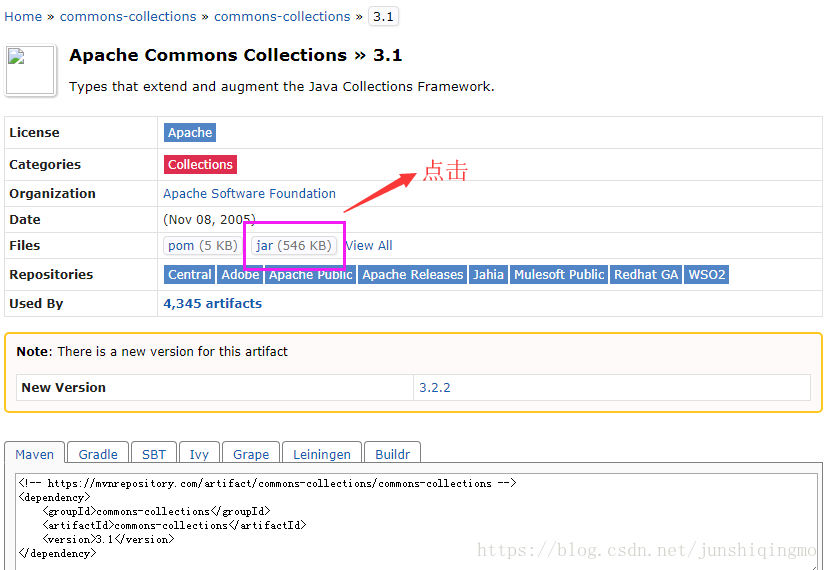
Task: Open the Adobe repository tag
Action: pos(240,275)
